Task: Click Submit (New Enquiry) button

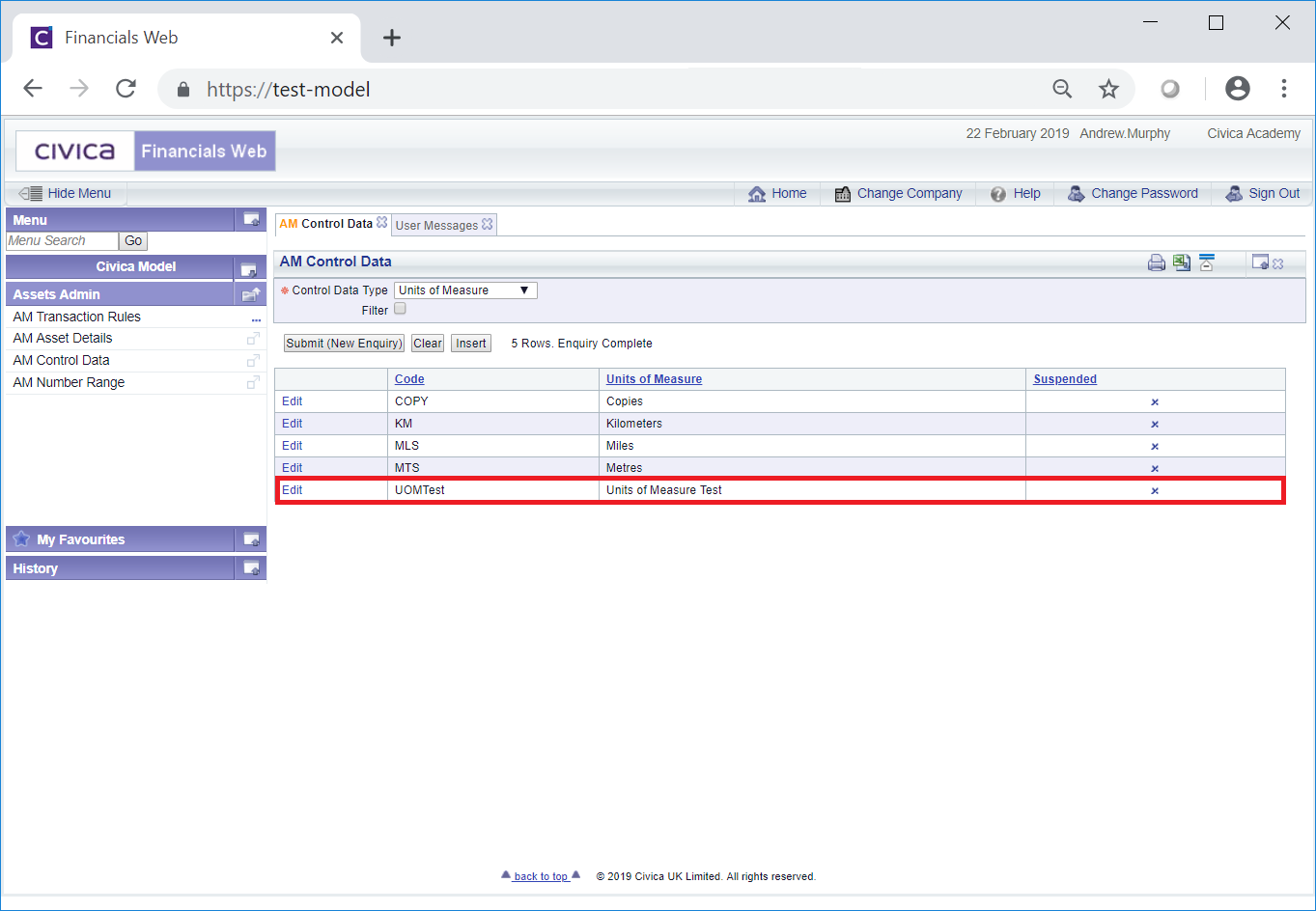Action: [344, 344]
